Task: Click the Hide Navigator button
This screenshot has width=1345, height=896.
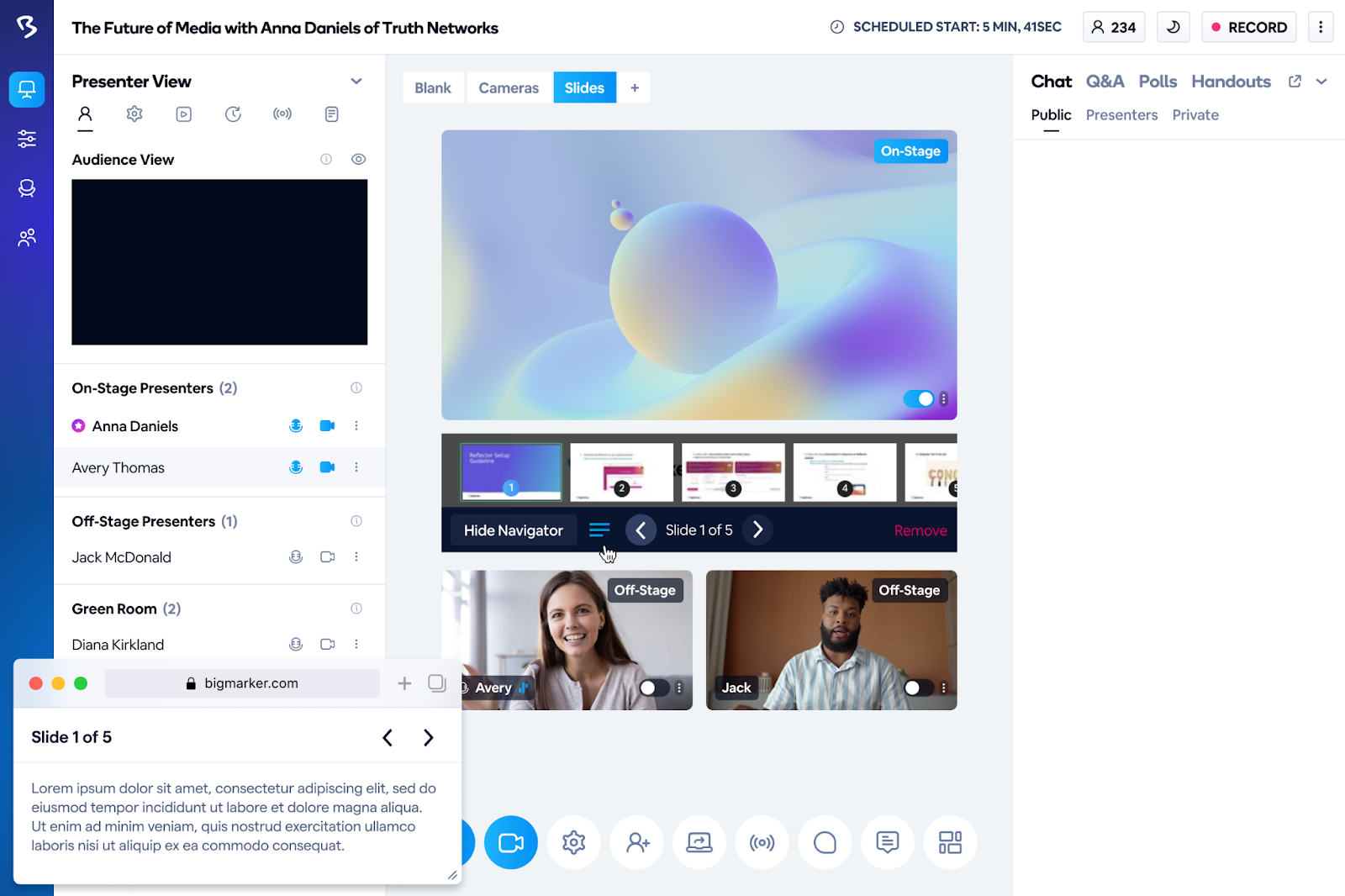Action: pos(514,530)
